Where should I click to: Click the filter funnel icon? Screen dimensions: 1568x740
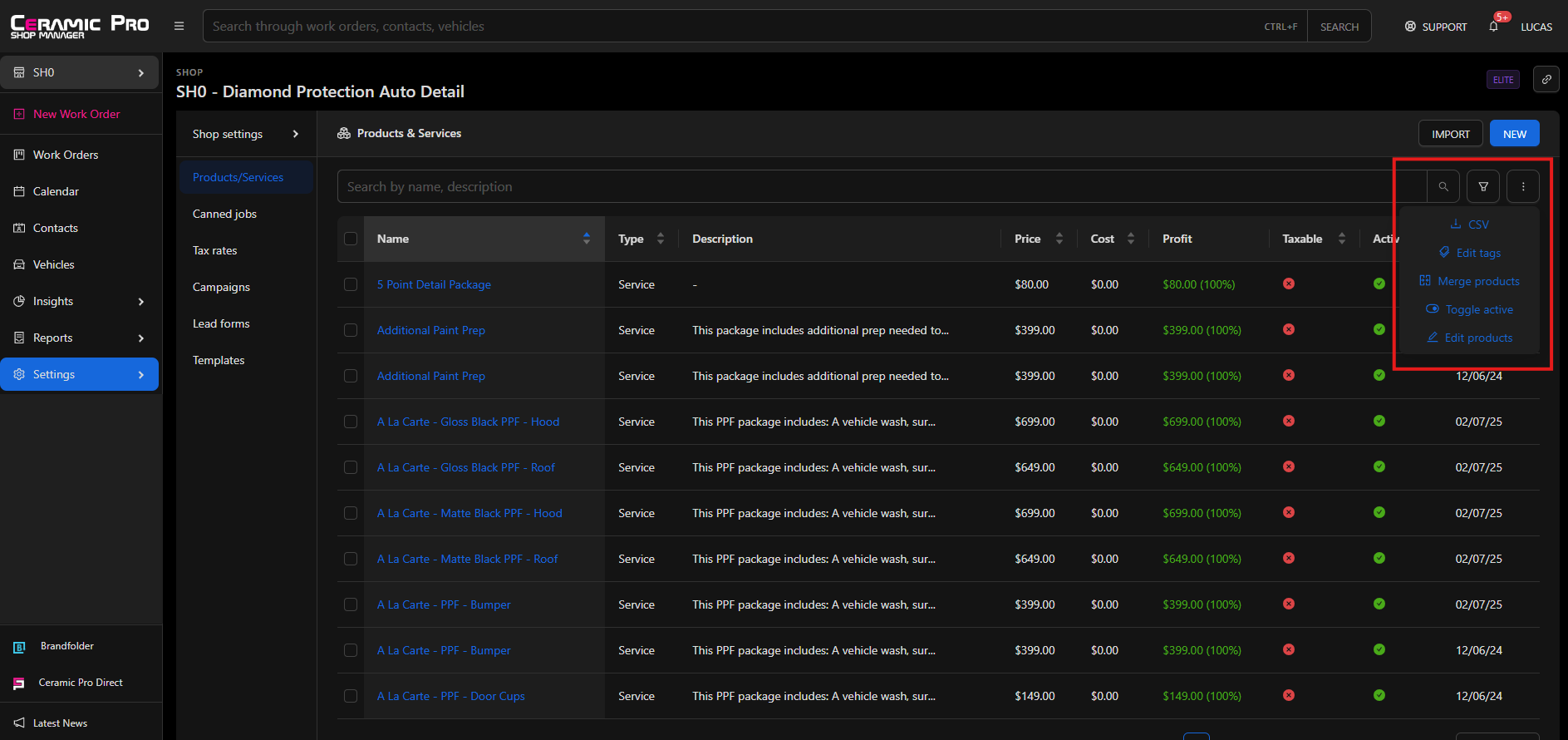[x=1482, y=187]
